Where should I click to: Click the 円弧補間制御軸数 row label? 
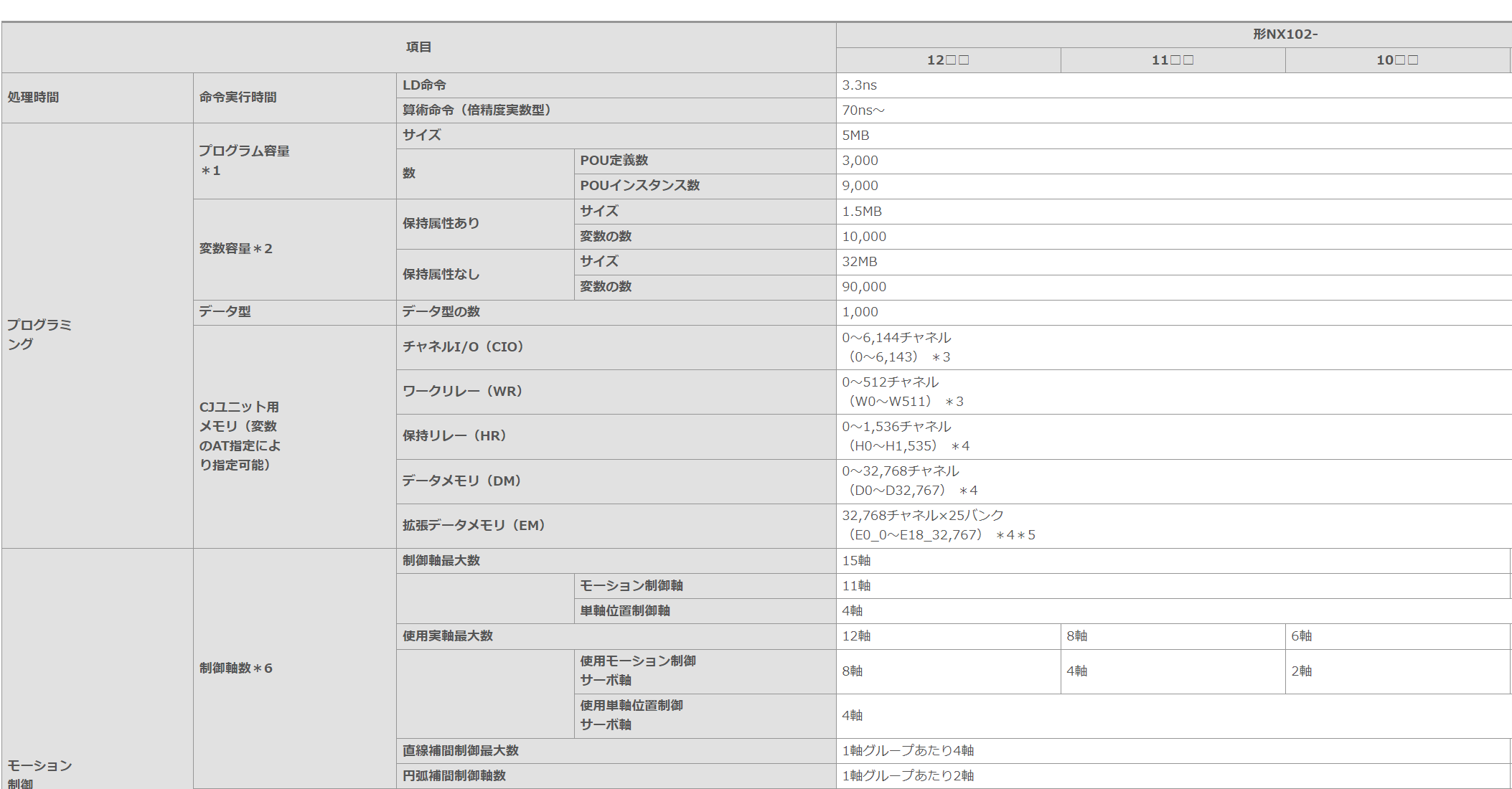pos(454,776)
